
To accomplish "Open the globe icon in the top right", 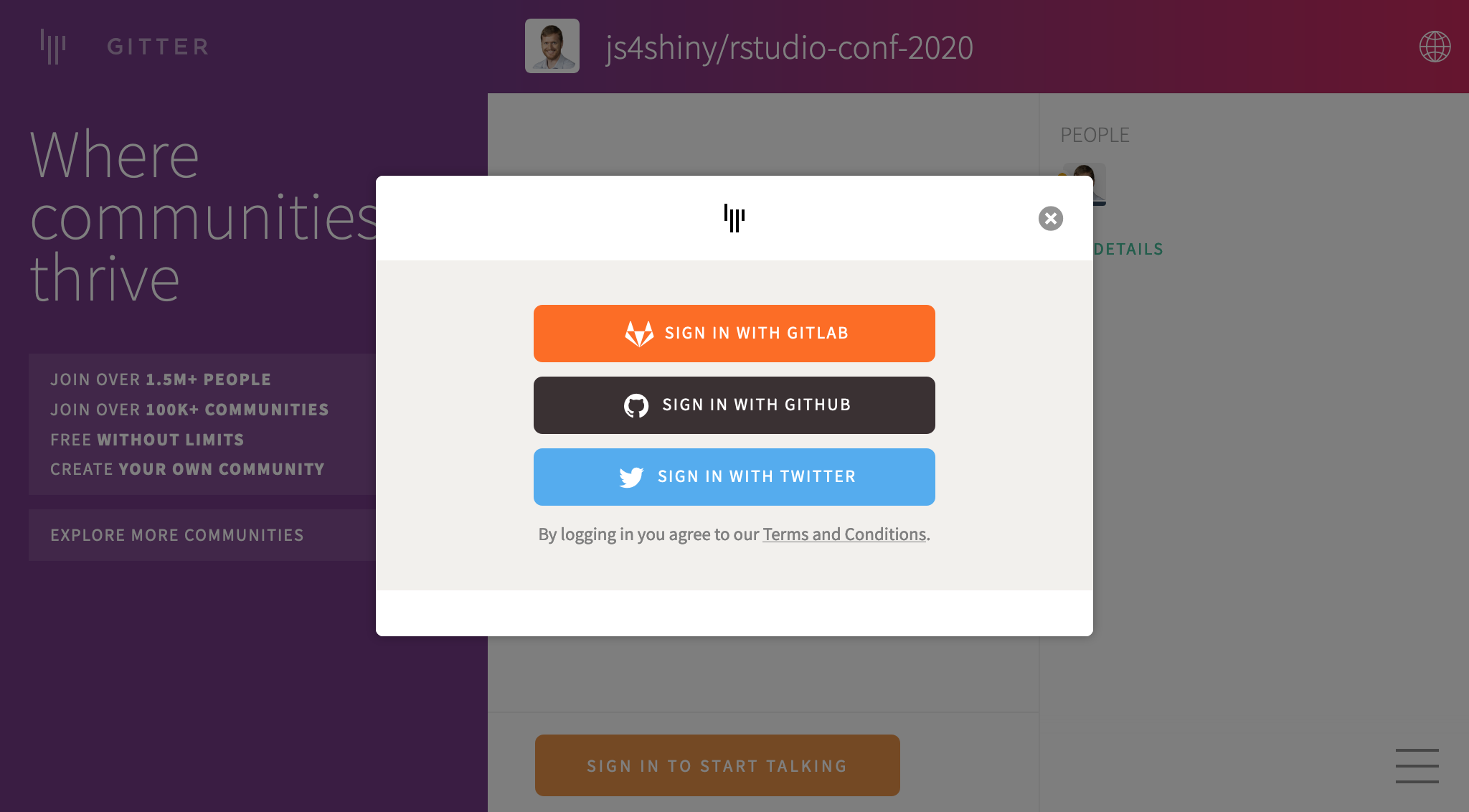I will pos(1435,47).
